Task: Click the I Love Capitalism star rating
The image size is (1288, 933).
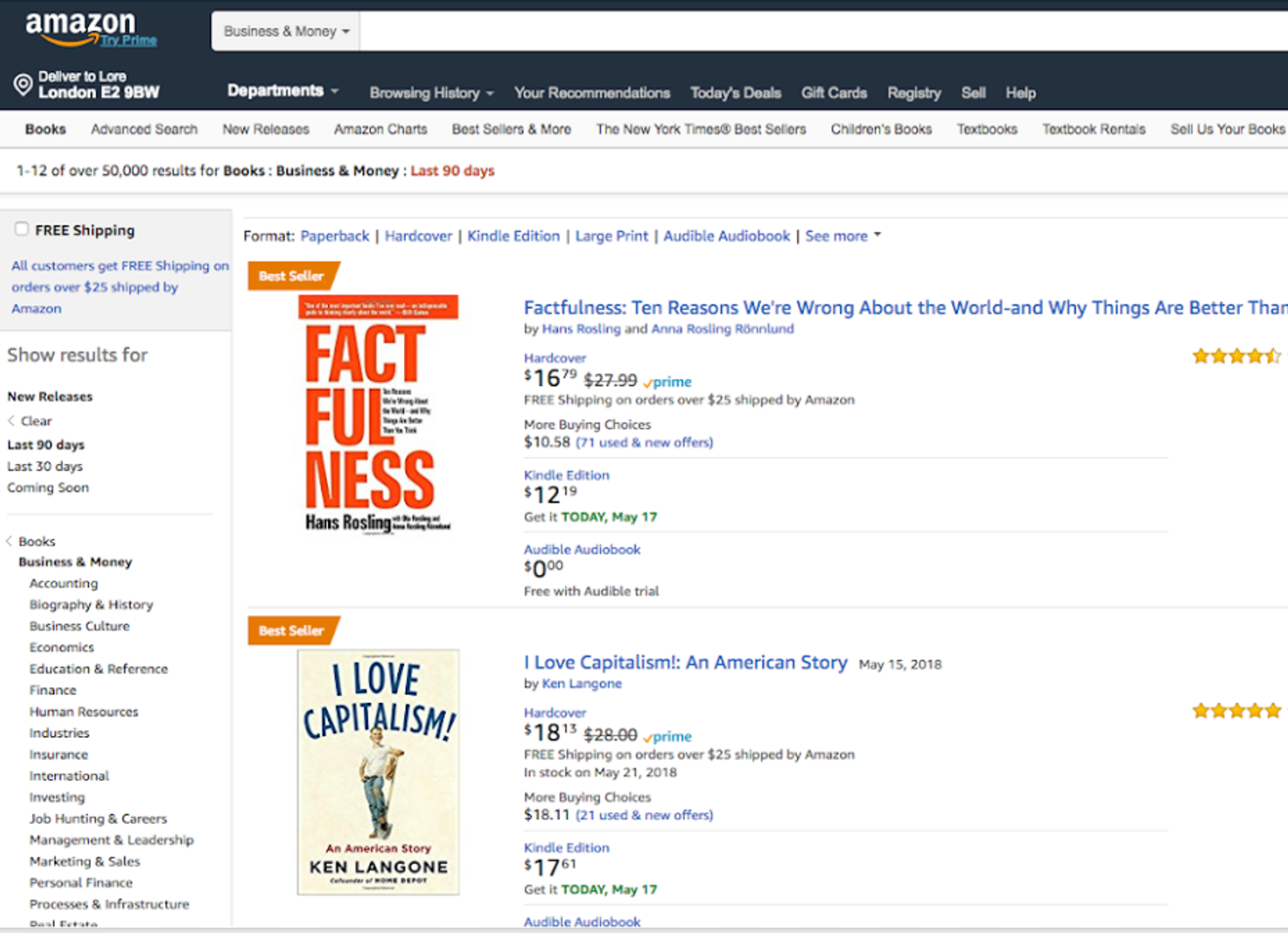Action: (1236, 711)
